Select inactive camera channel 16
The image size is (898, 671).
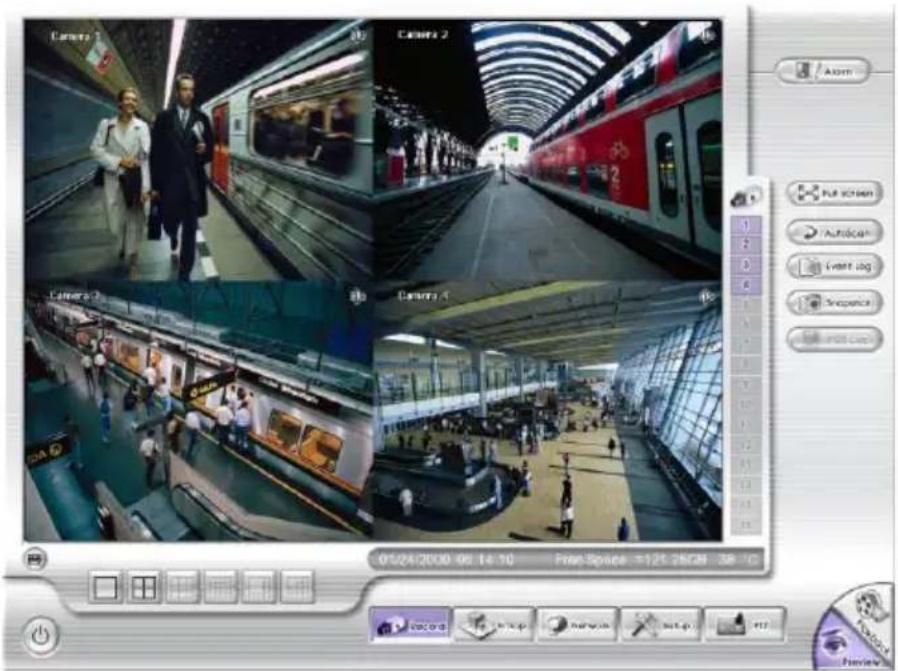[746, 524]
